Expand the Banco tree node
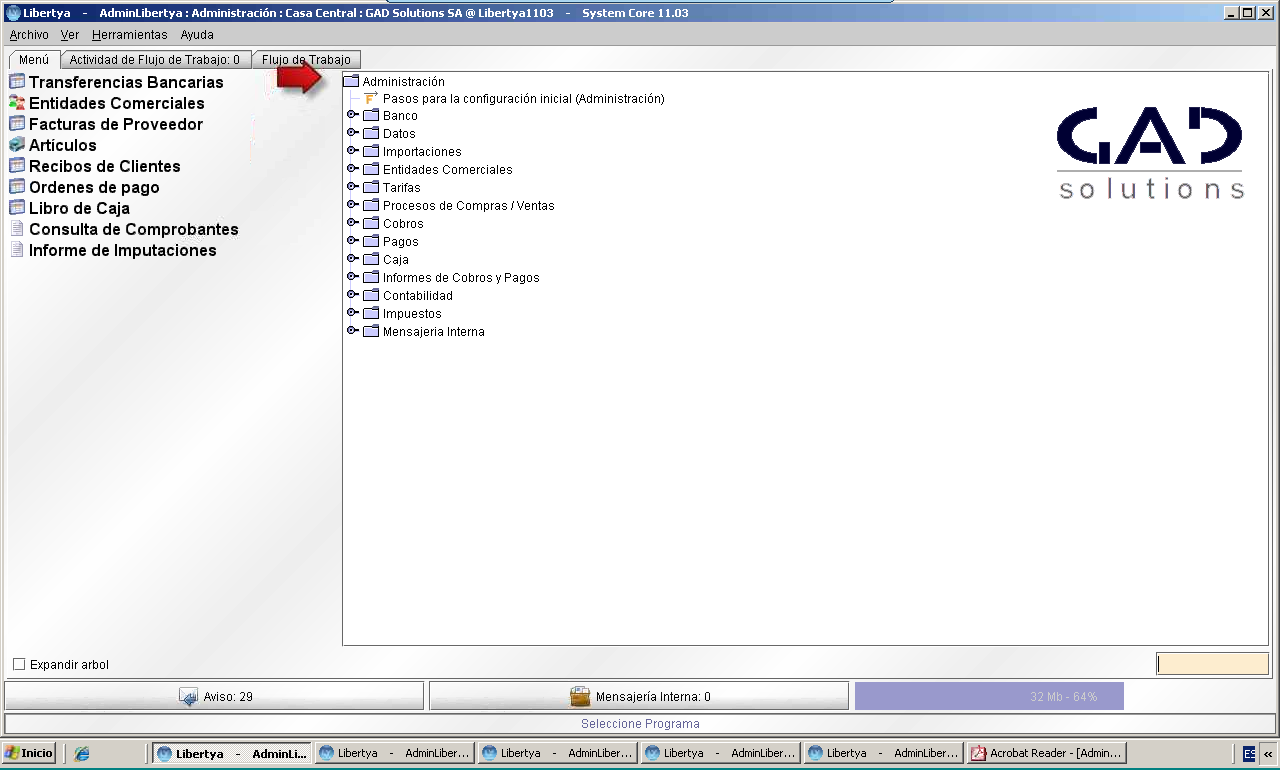Viewport: 1280px width, 770px height. (x=352, y=115)
